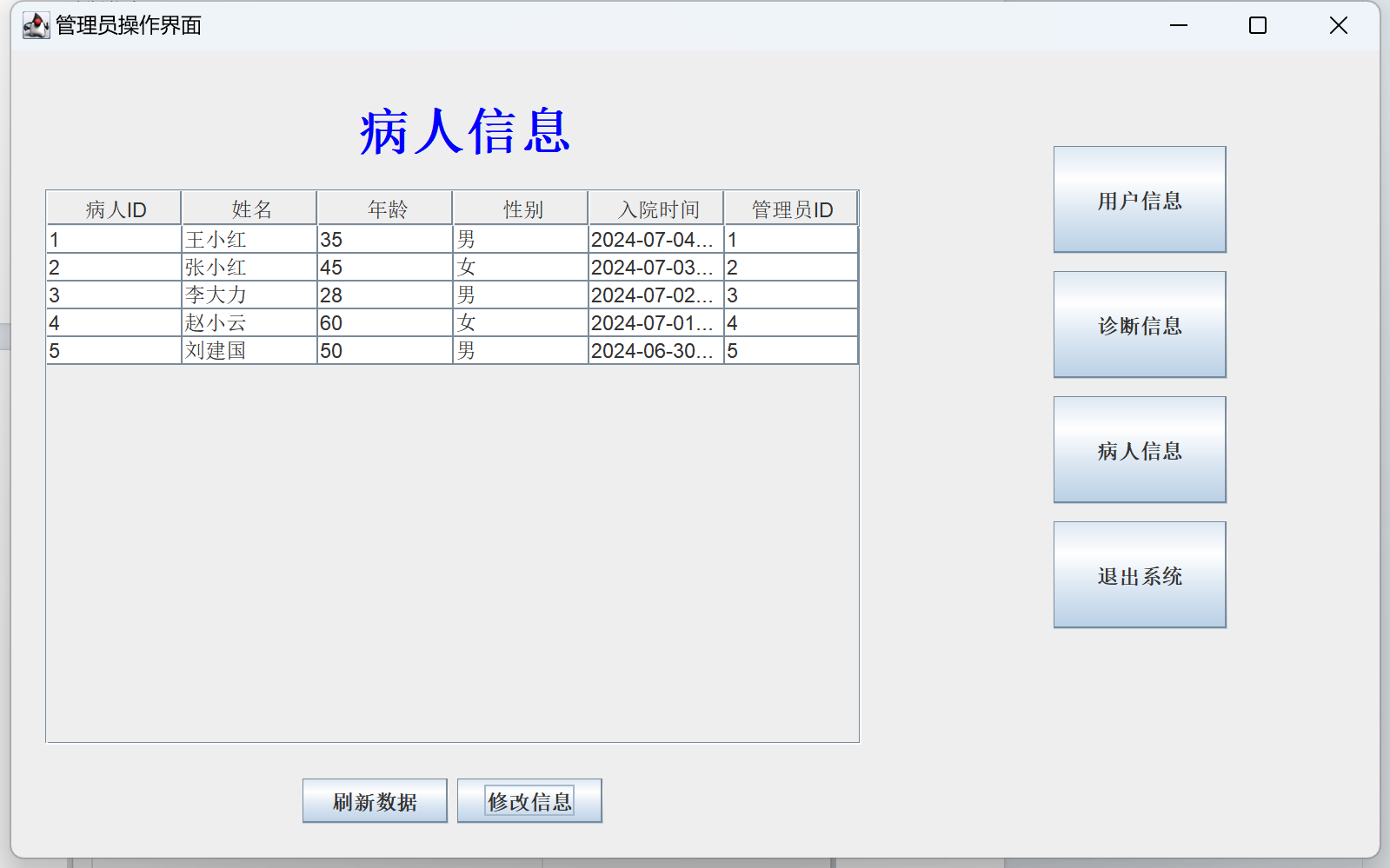The image size is (1390, 868).
Task: Click the 刘建国 name cell
Action: (x=249, y=351)
